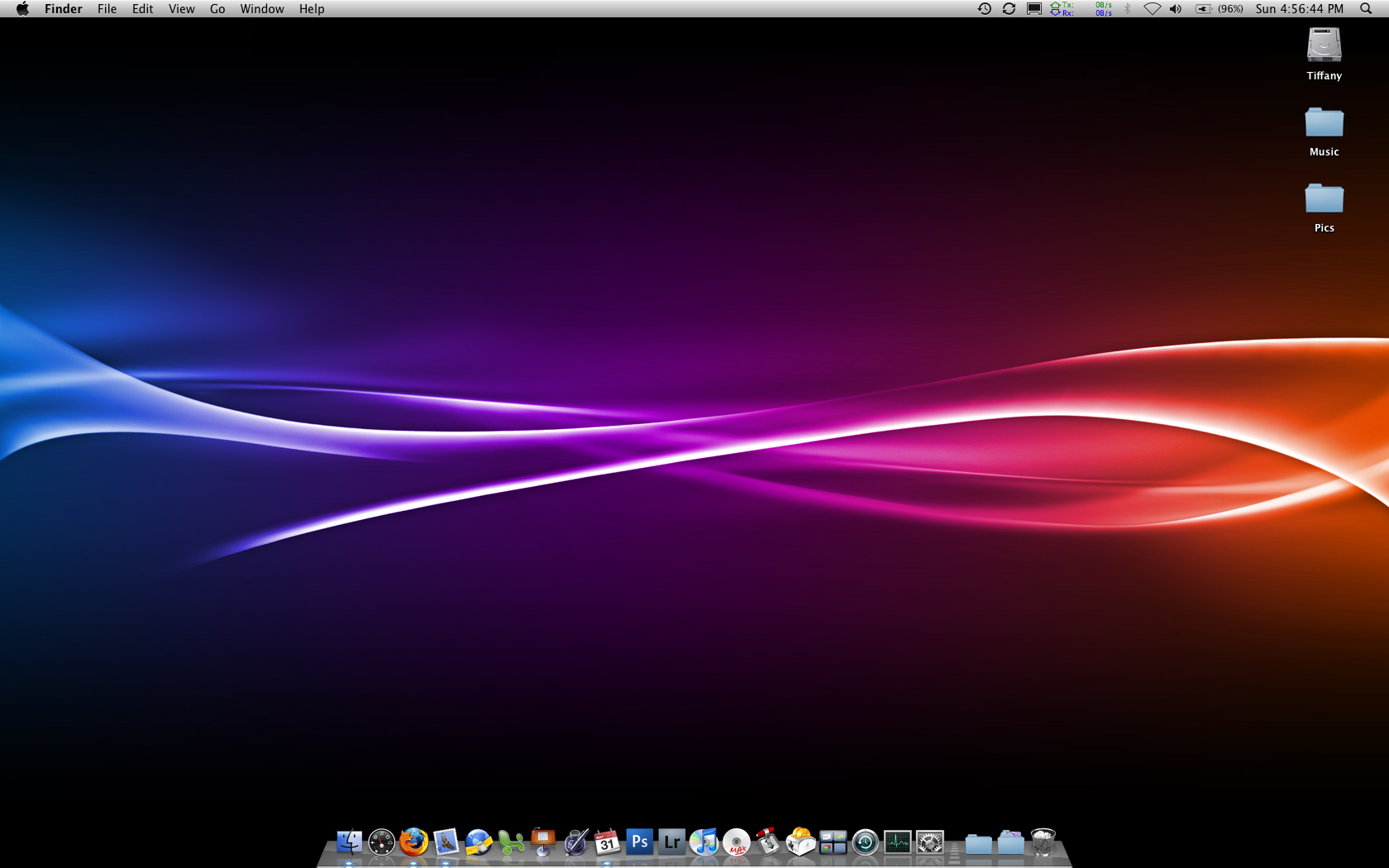The width and height of the screenshot is (1389, 868).
Task: Open the Go menu
Action: point(217,9)
